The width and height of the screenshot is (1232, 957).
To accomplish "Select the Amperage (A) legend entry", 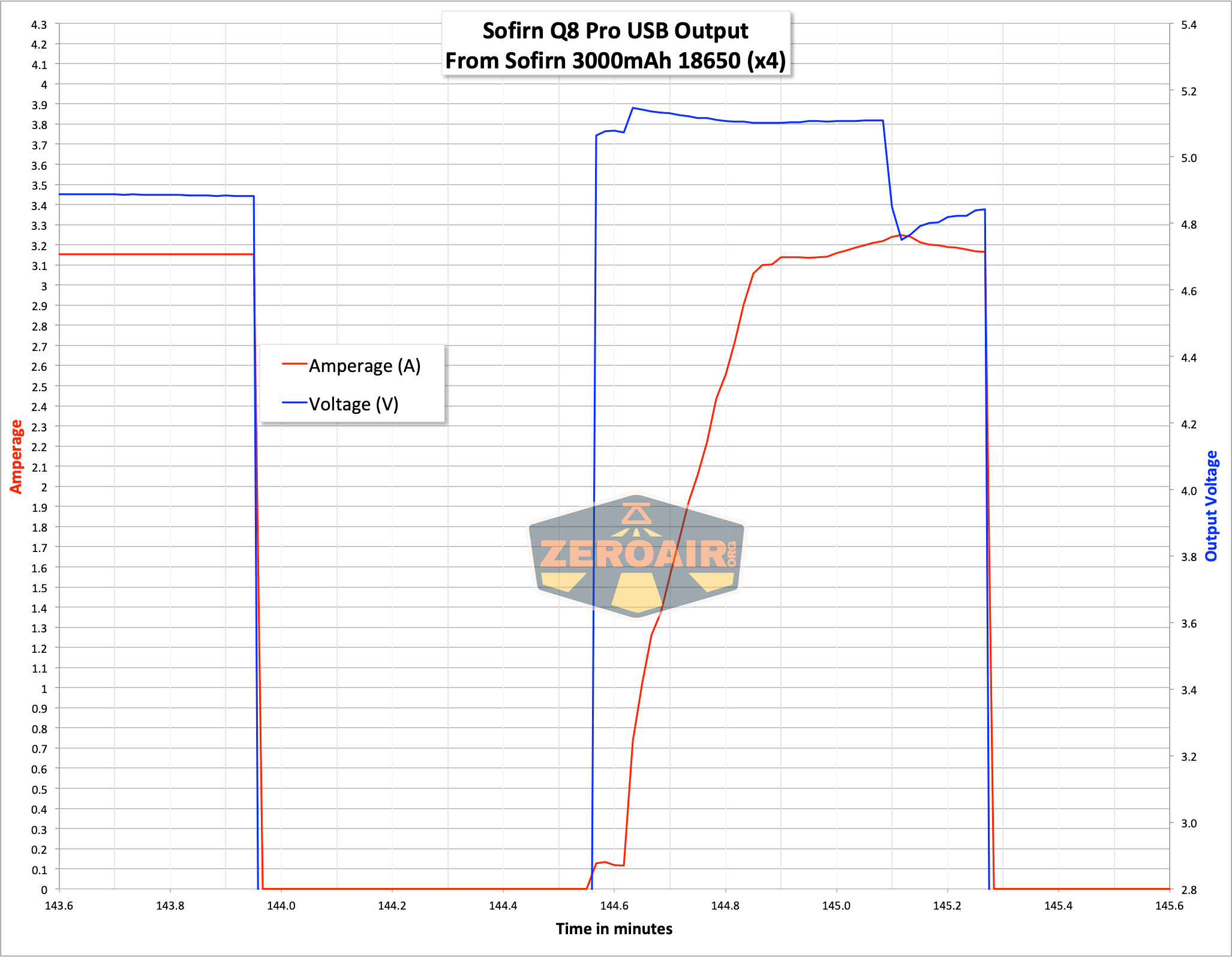I will (x=351, y=365).
